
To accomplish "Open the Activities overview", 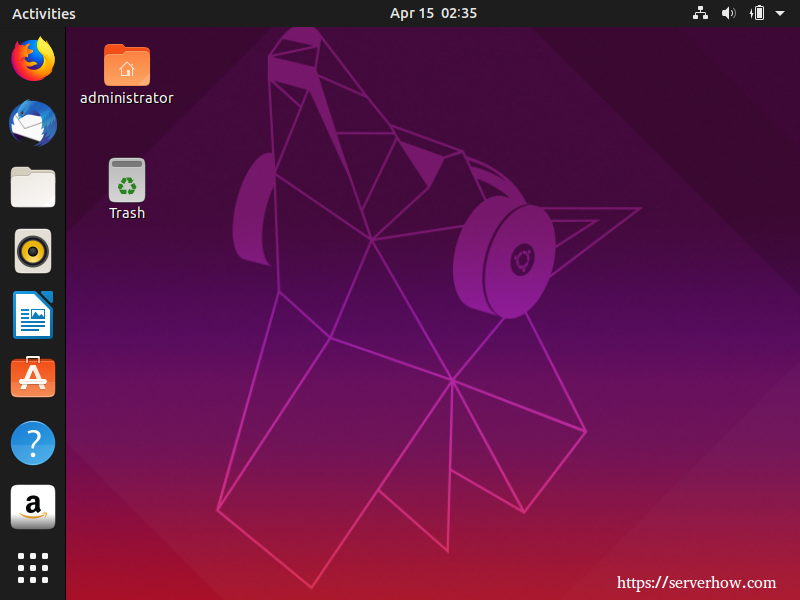I will point(44,14).
